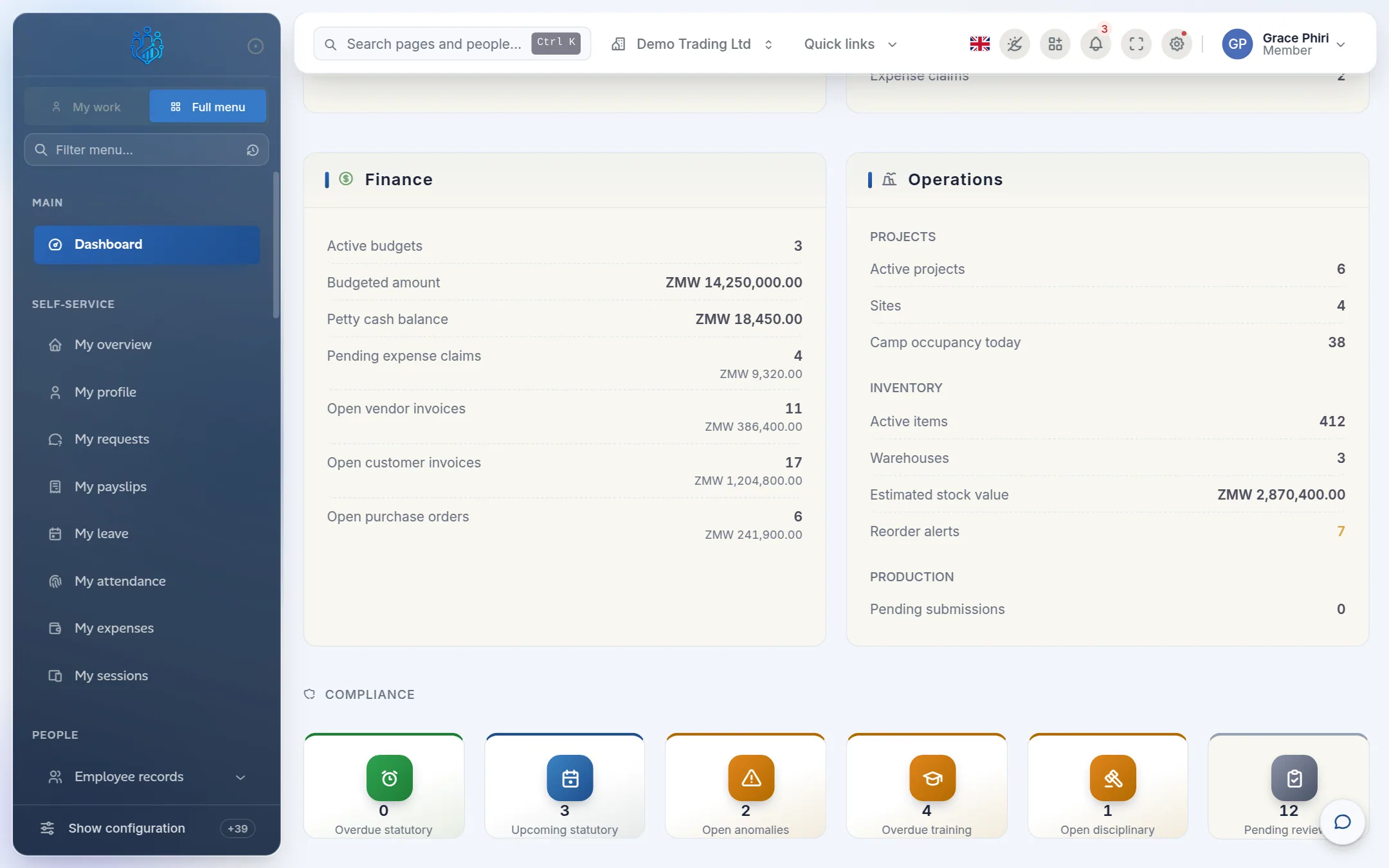The width and height of the screenshot is (1389, 868).
Task: Focus the Search pages and people field
Action: point(452,44)
